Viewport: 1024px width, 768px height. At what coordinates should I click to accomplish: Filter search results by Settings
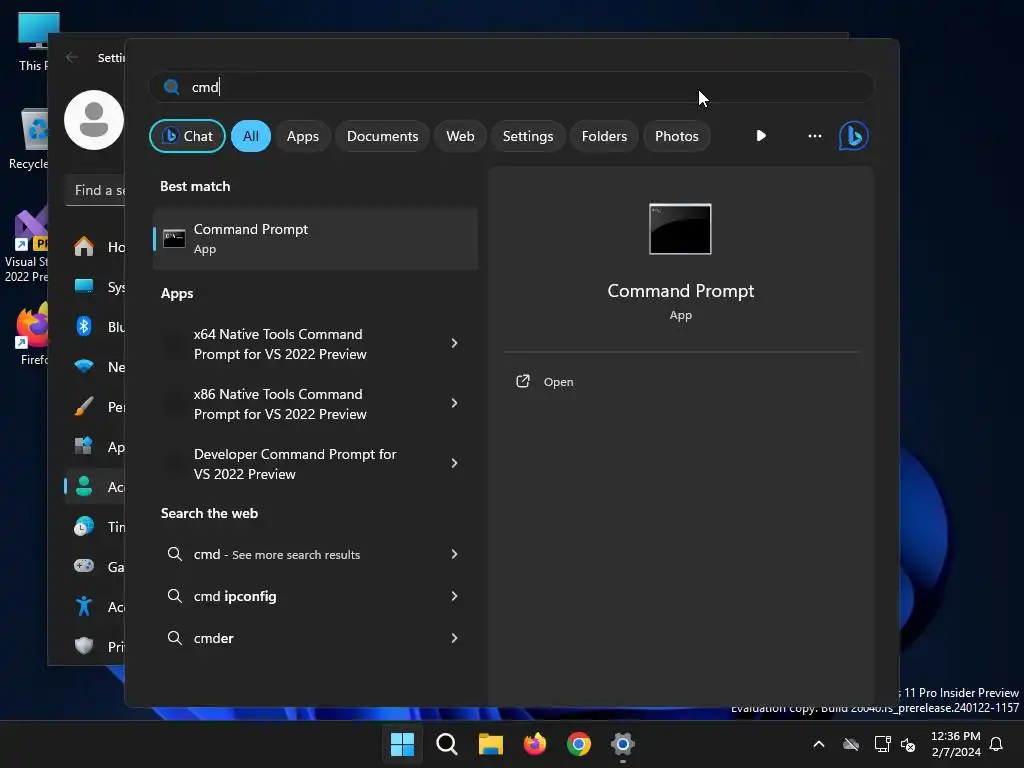[528, 136]
